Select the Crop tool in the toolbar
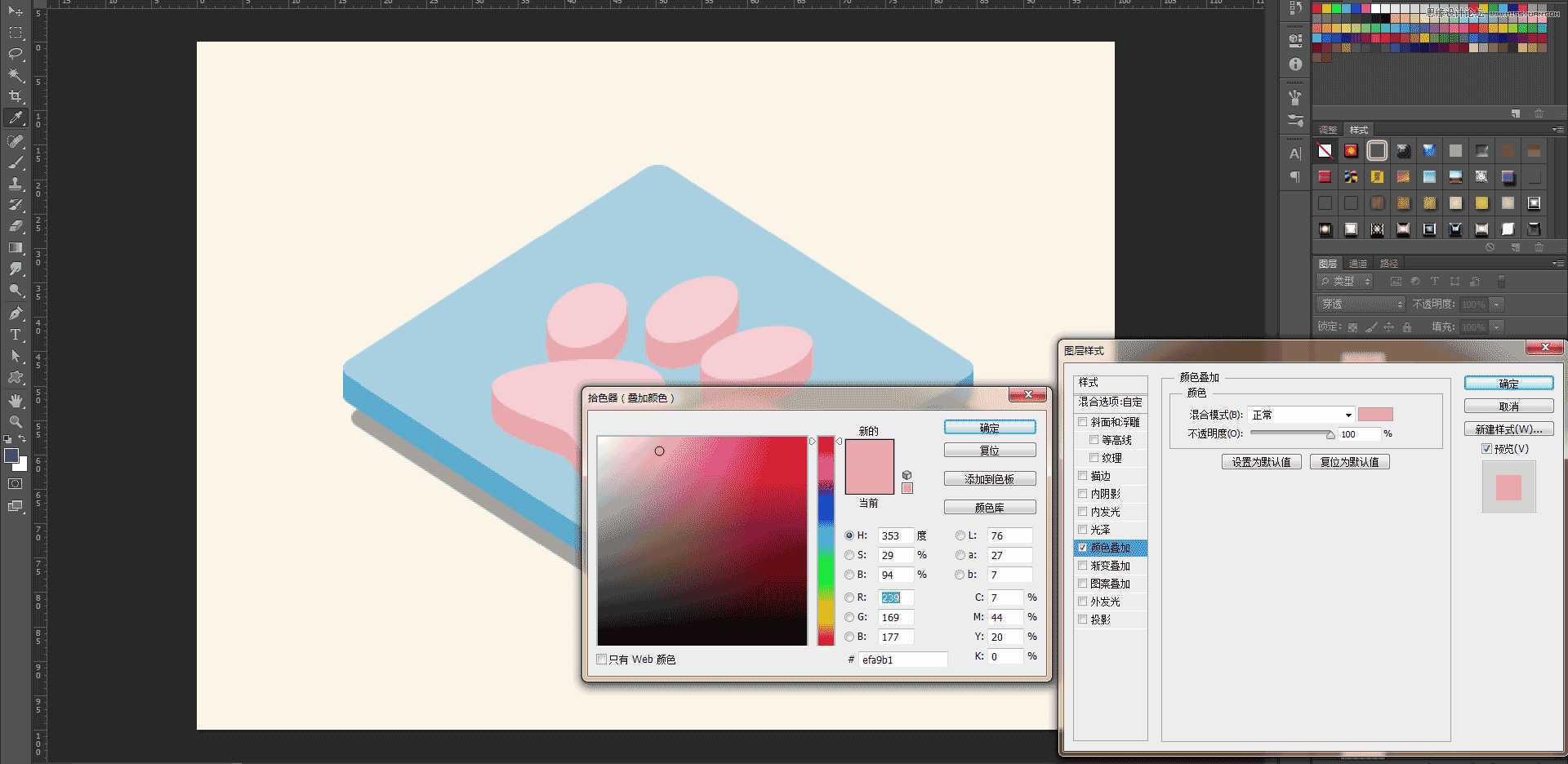 coord(16,96)
